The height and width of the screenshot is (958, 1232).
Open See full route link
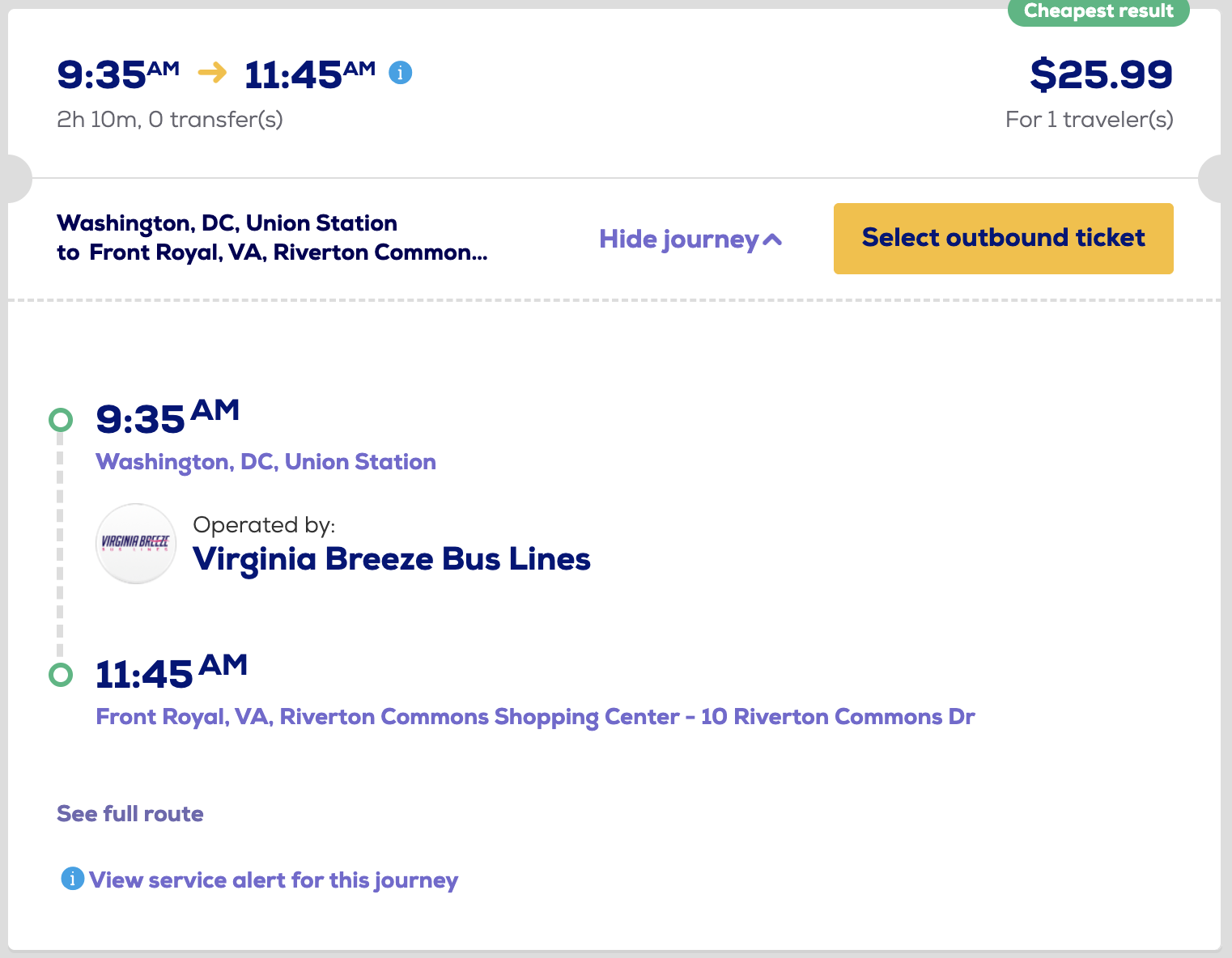click(130, 814)
